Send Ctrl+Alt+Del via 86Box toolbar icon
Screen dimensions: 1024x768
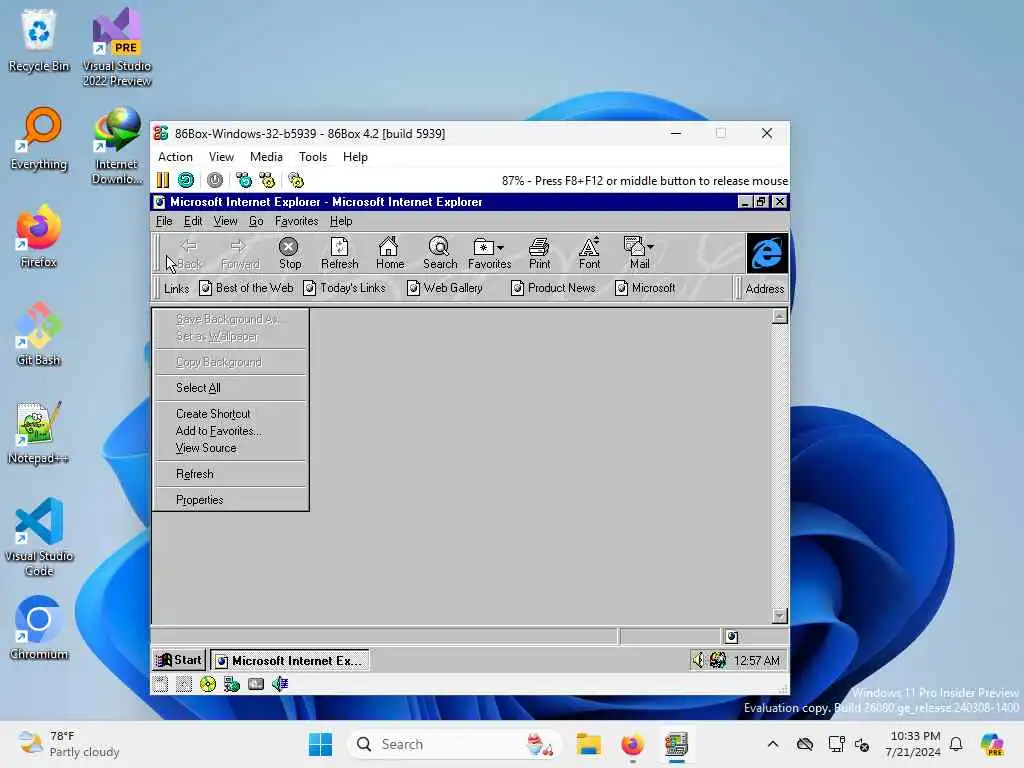(x=244, y=180)
